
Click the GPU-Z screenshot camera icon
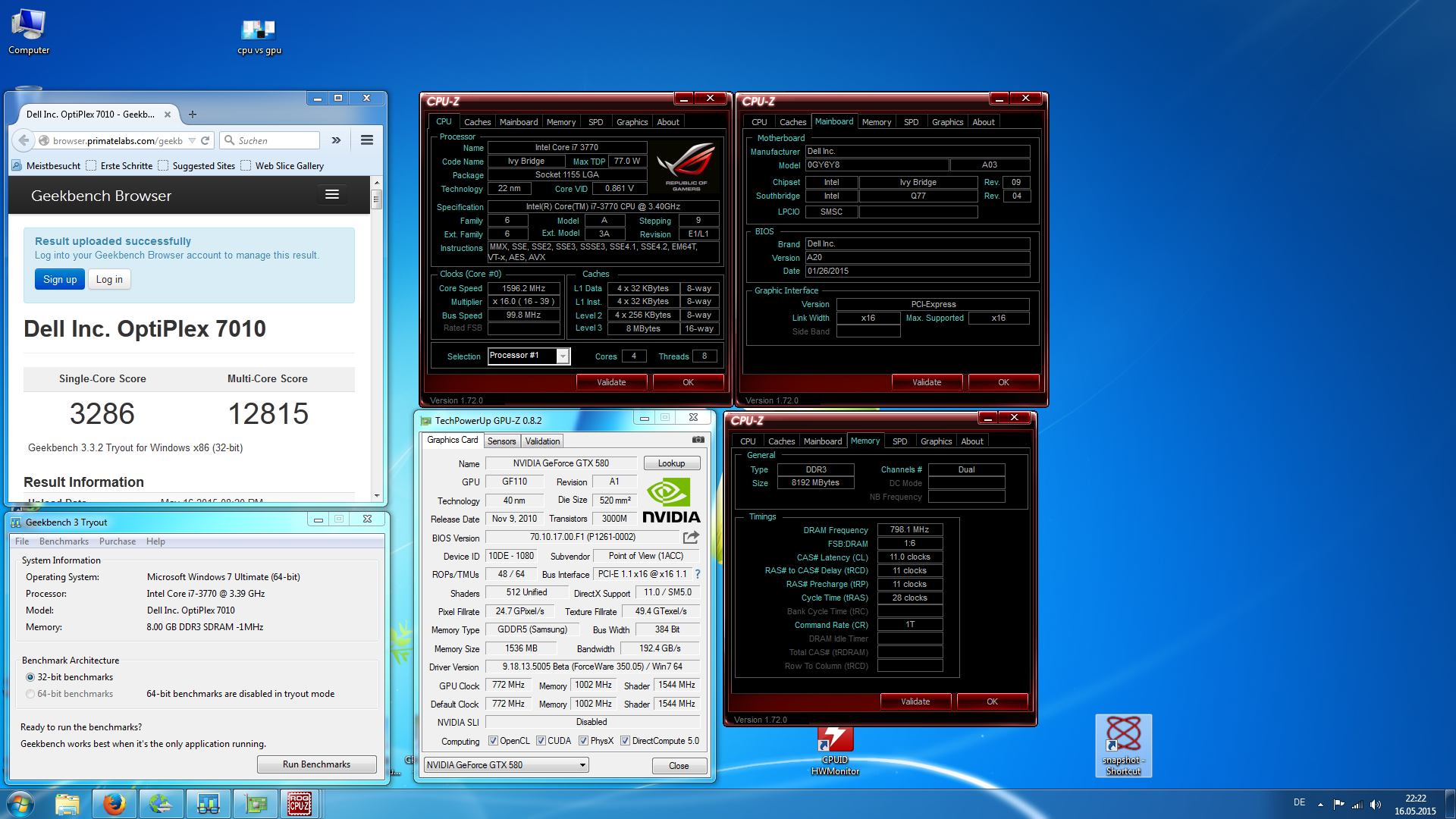[698, 440]
